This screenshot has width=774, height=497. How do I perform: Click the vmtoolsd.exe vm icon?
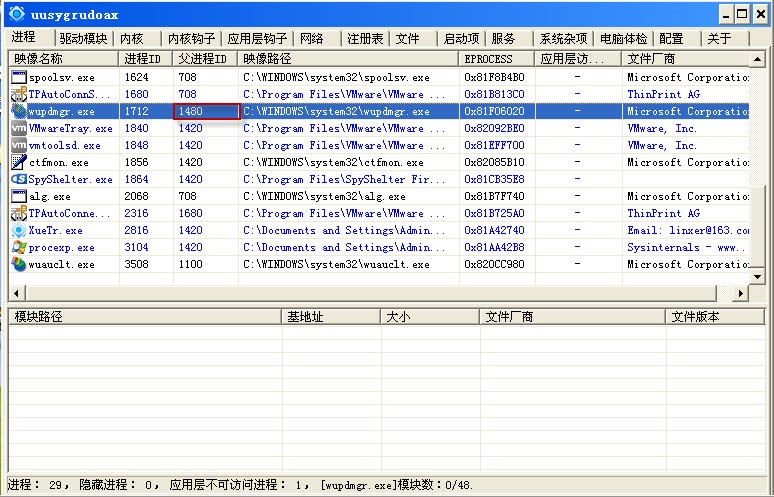[x=19, y=145]
